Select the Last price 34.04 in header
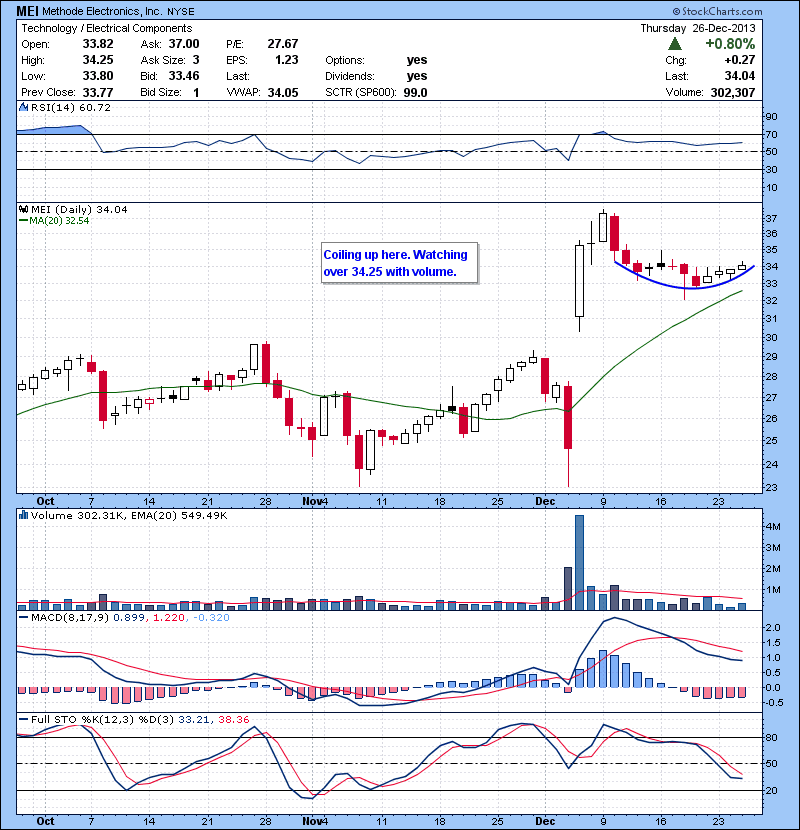Screen dimensions: 800x830 [x=740, y=76]
